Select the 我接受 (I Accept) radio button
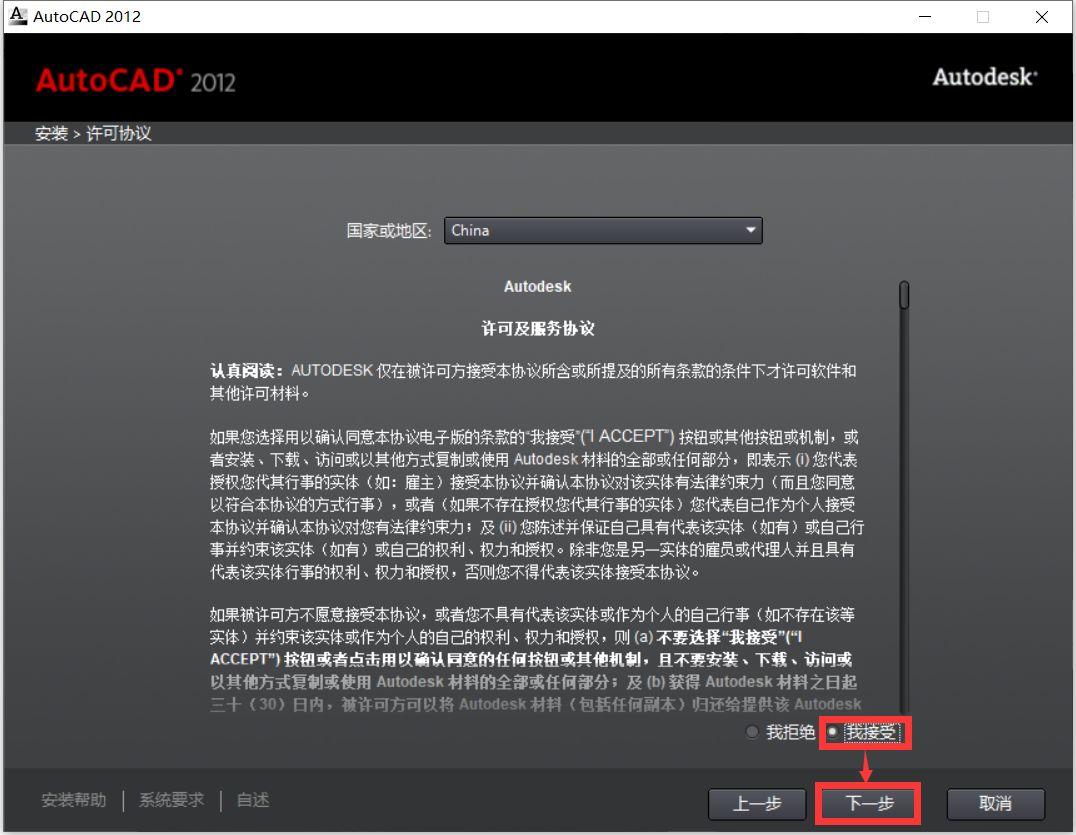The image size is (1076, 835). [833, 732]
